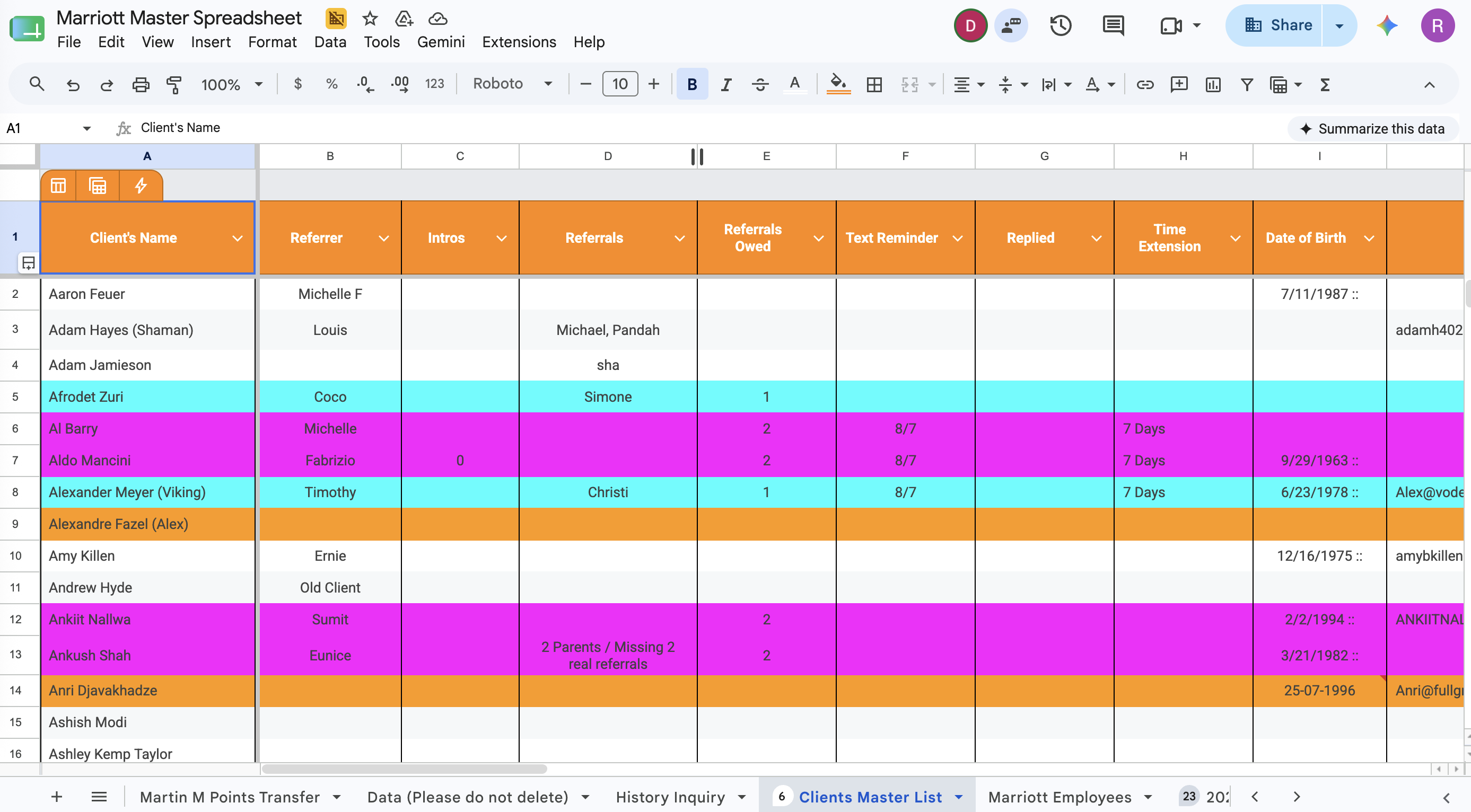
Task: Switch to History Inquiry sheet tab
Action: [670, 797]
